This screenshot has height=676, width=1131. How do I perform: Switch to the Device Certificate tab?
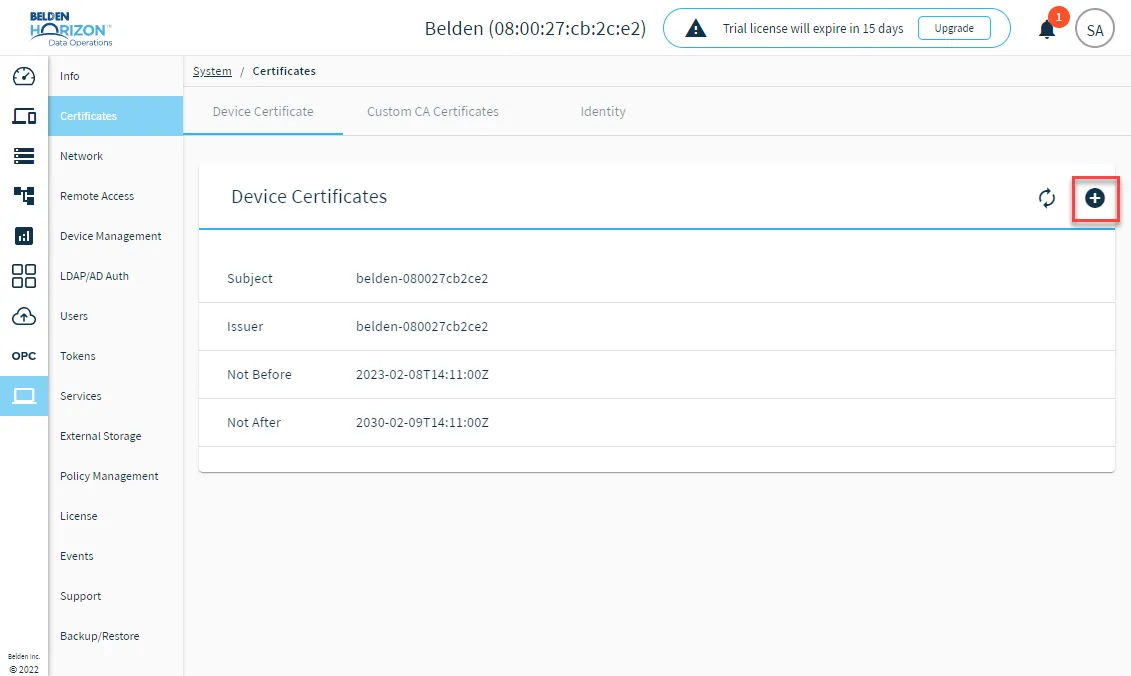click(263, 111)
